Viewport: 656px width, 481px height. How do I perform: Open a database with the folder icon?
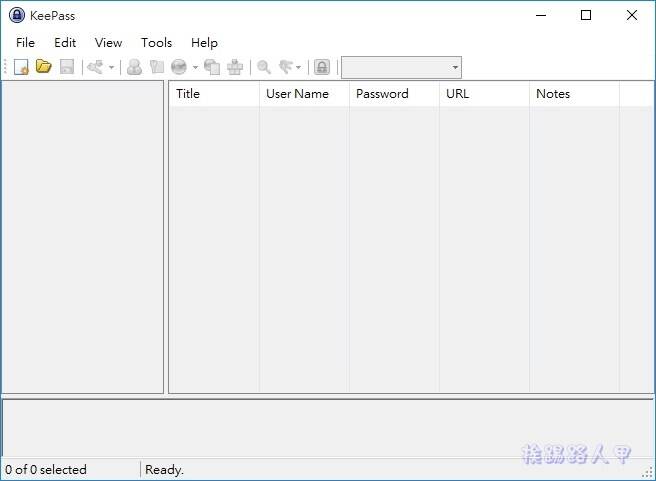coord(44,67)
